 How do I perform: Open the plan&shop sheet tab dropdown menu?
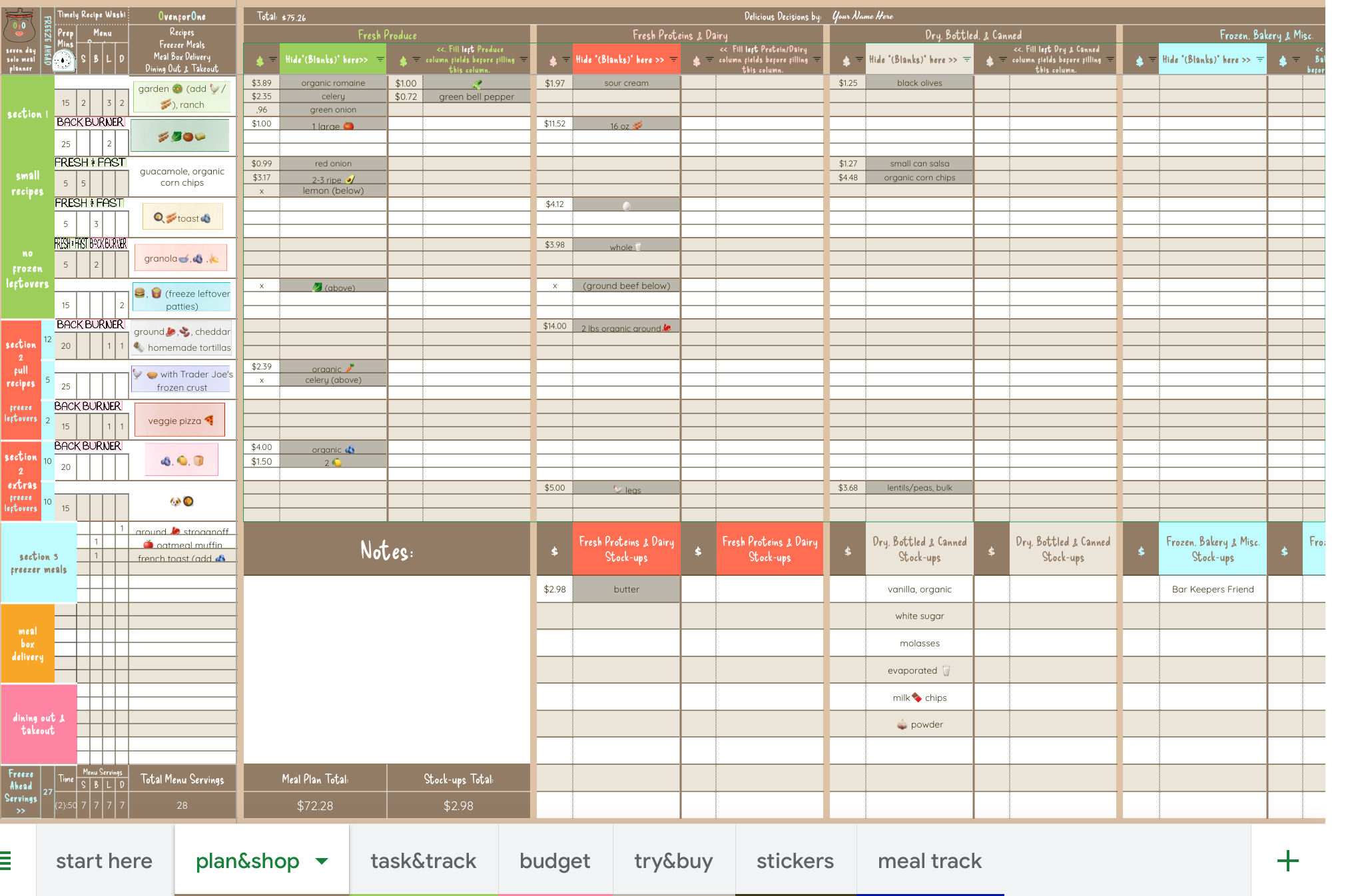click(322, 860)
